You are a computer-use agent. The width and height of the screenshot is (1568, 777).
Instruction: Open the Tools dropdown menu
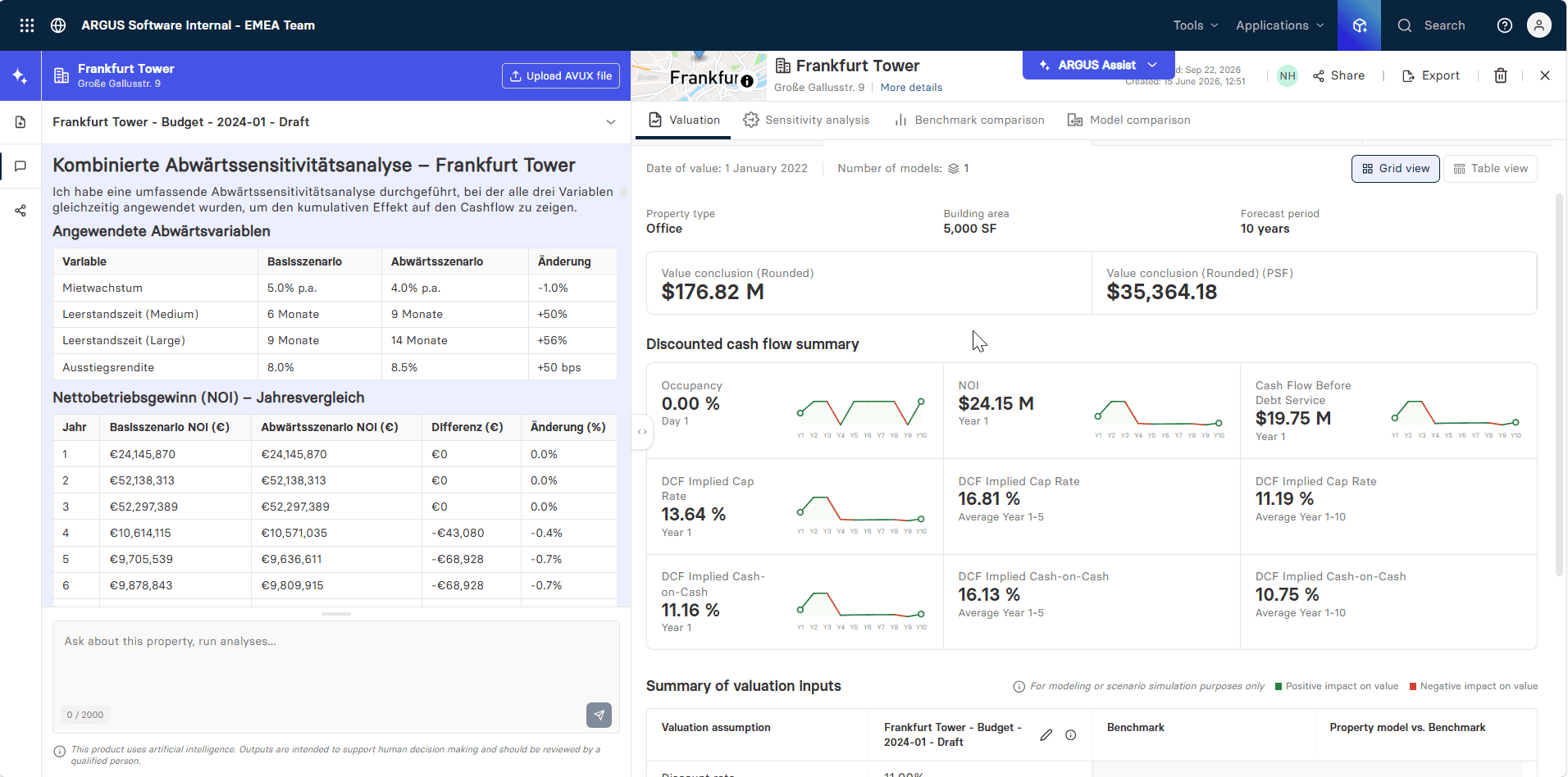pos(1196,25)
